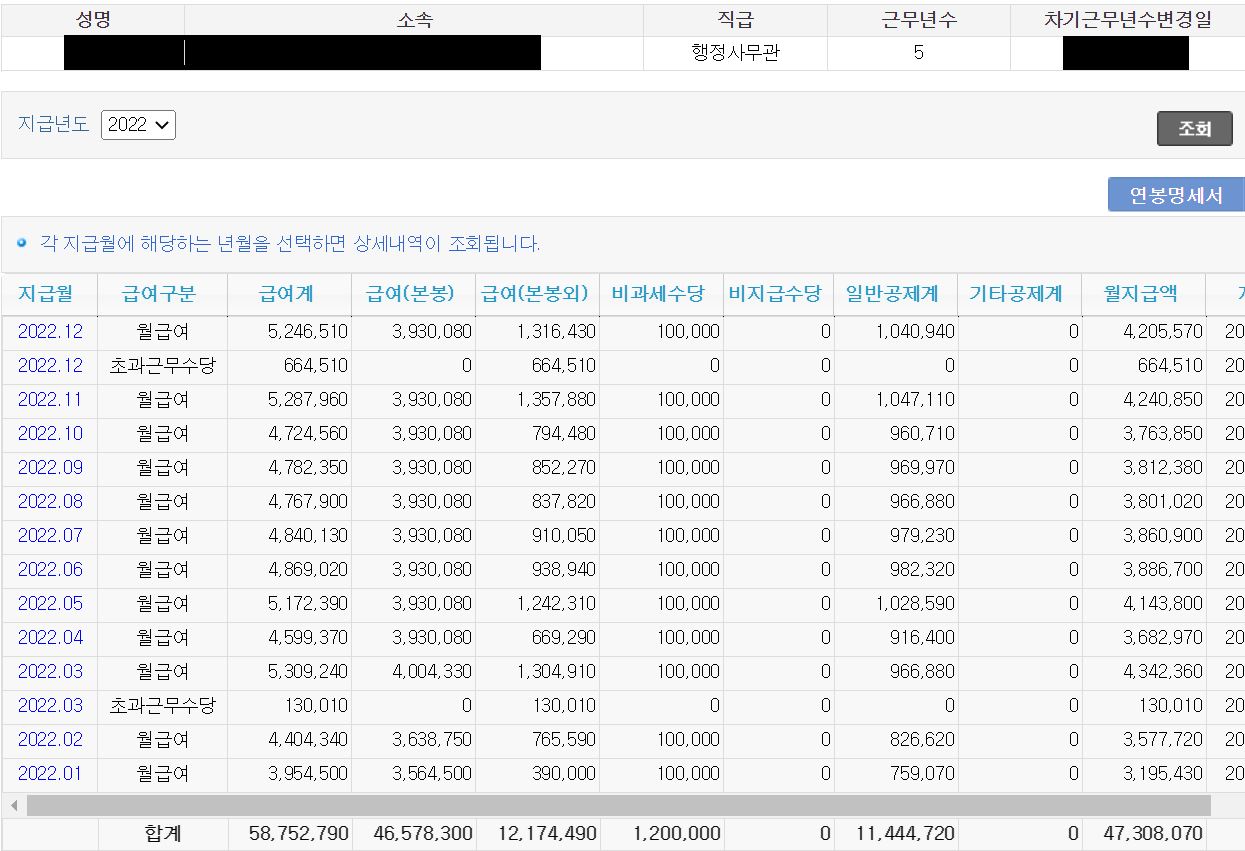Viewport: 1245px width, 851px height.
Task: Select the 47,308,070 total 월지급액 cell
Action: (1144, 833)
